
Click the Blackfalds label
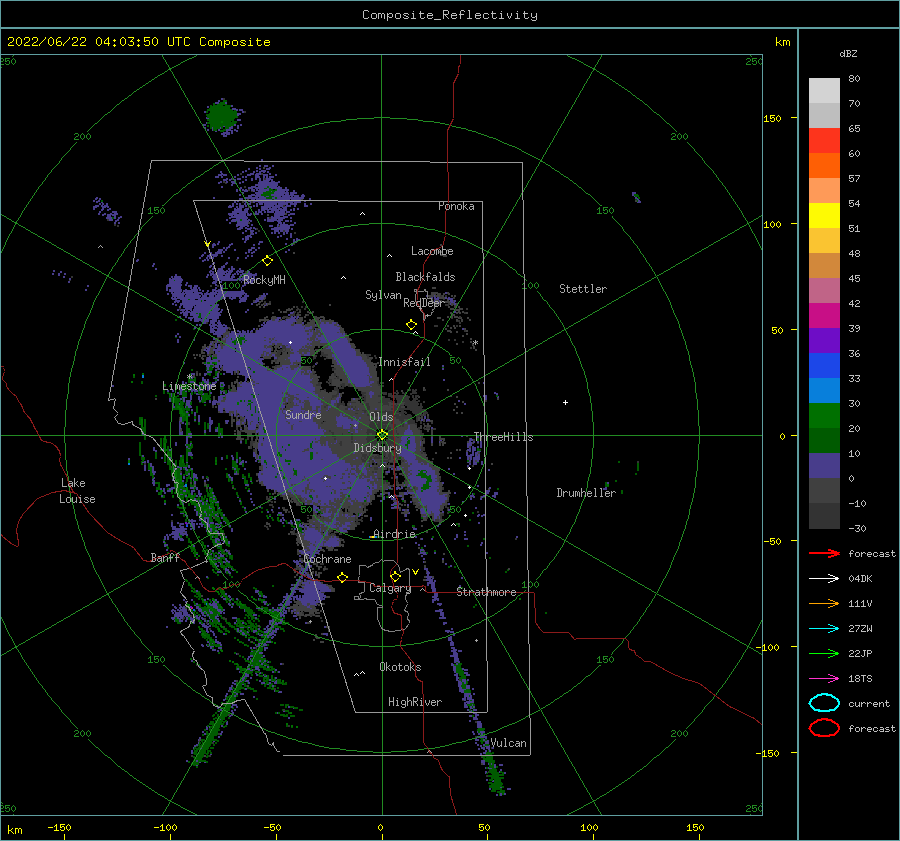pyautogui.click(x=425, y=277)
